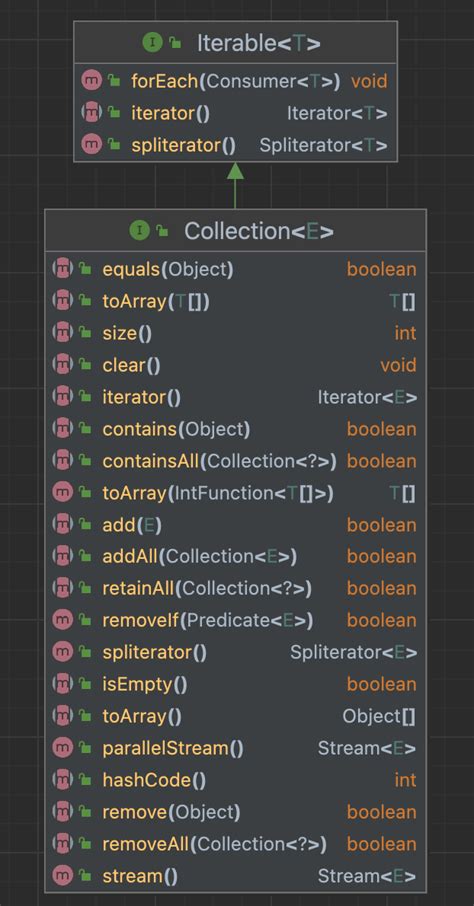474x906 pixels.
Task: Click the green lock icon next to spliterator() in Iterable
Action: click(x=114, y=145)
